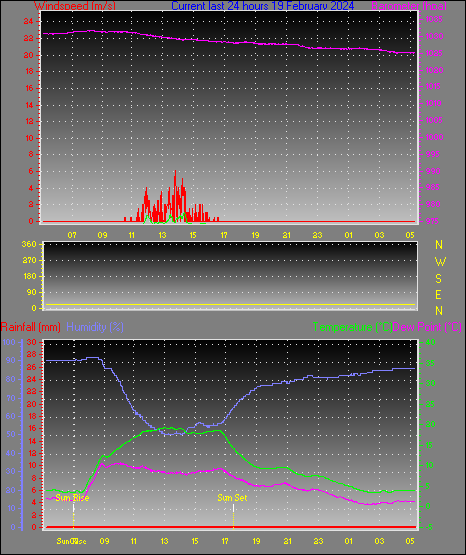Click the Dew Point (°C) legend label
Viewport: 466px width, 555px height.
pyautogui.click(x=427, y=327)
